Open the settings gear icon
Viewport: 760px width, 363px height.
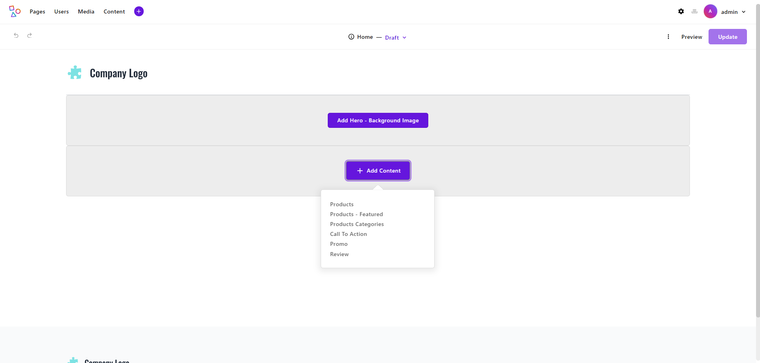point(681,11)
